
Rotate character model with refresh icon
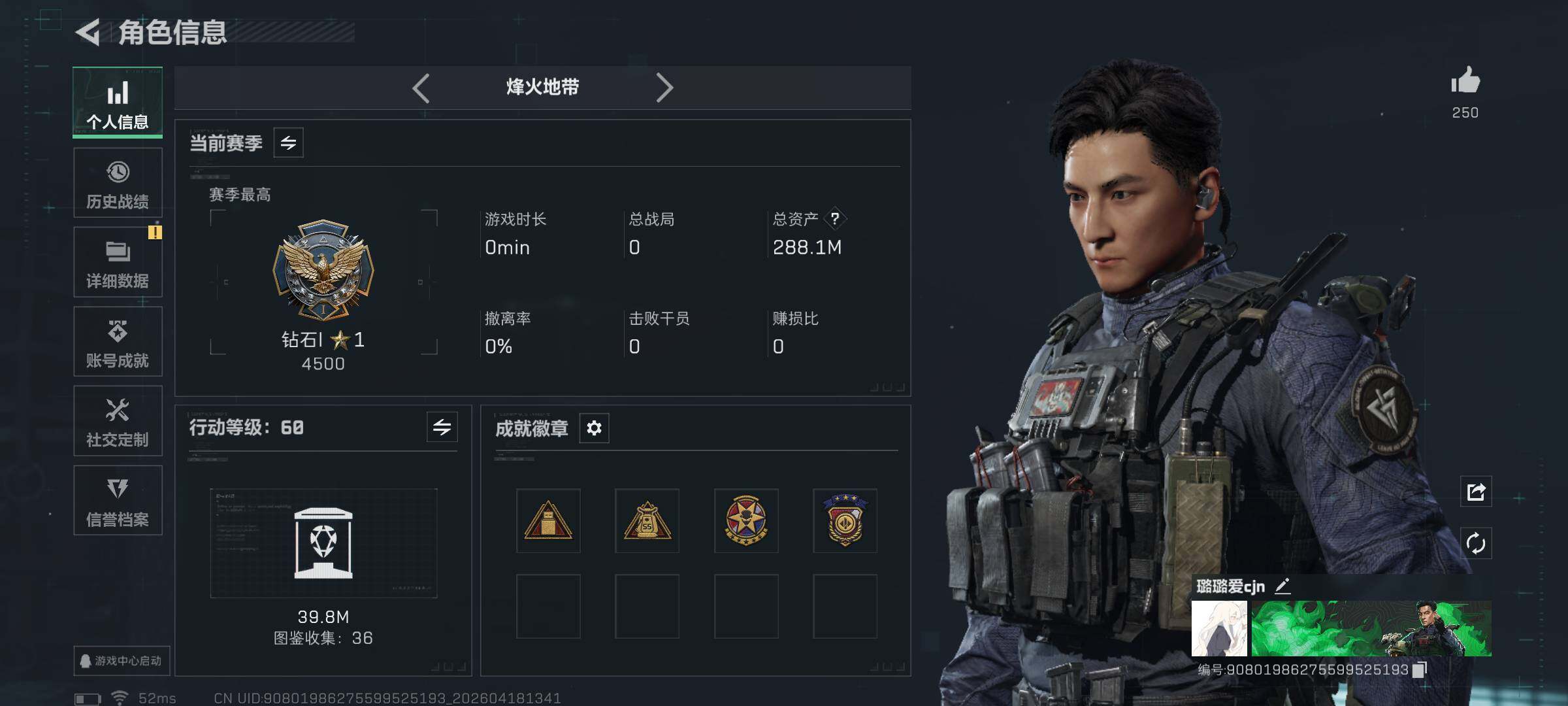1476,543
